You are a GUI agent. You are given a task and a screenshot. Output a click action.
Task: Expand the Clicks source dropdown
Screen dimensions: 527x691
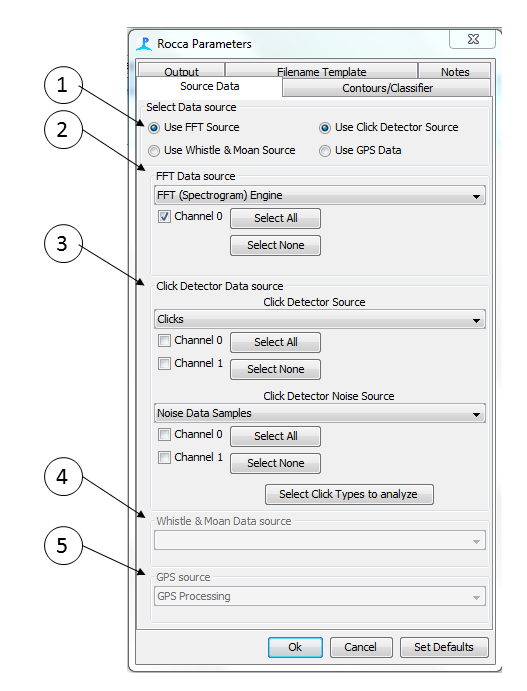point(320,319)
